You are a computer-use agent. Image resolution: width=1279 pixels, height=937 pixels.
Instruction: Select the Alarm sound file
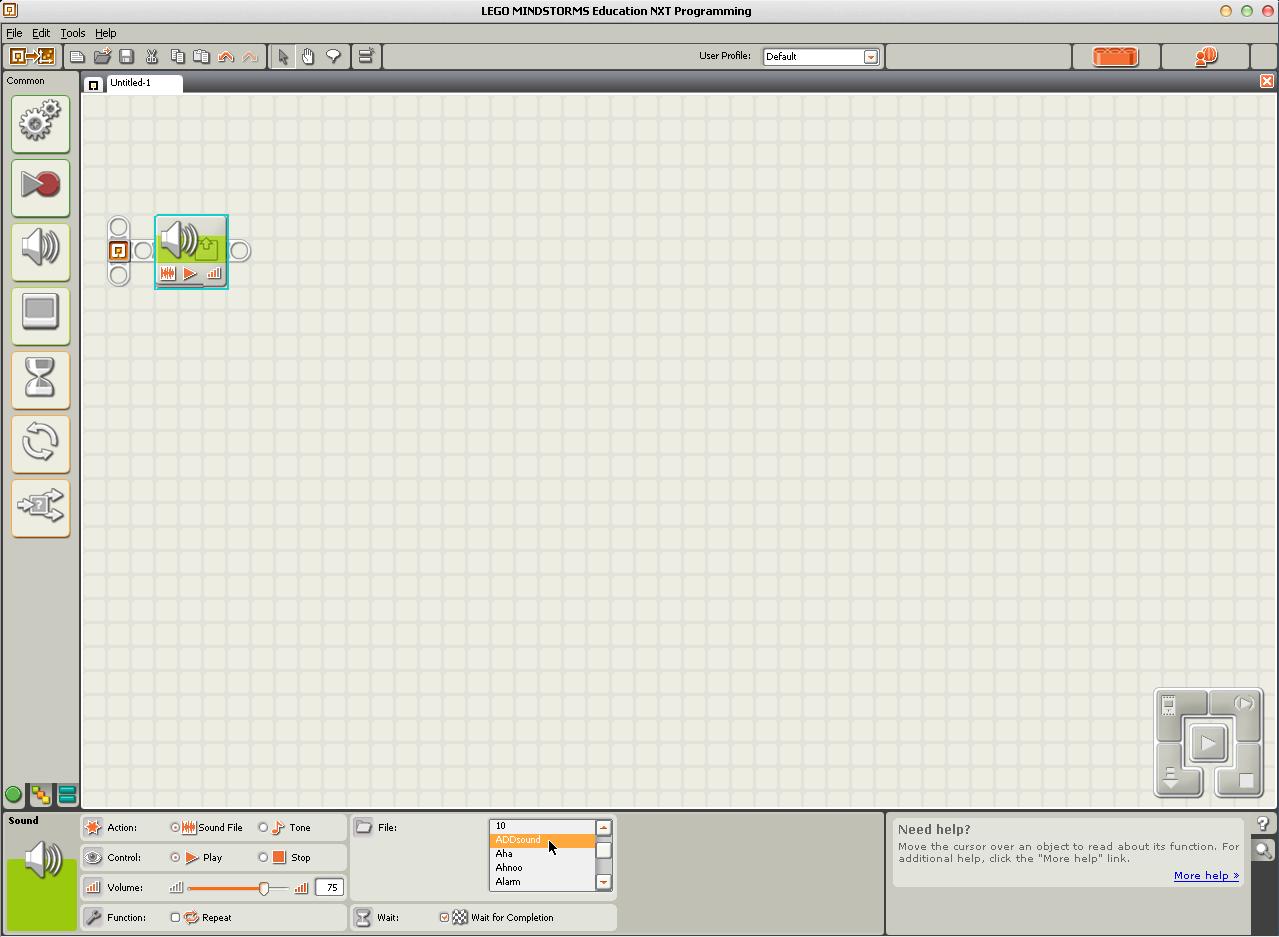coord(542,883)
